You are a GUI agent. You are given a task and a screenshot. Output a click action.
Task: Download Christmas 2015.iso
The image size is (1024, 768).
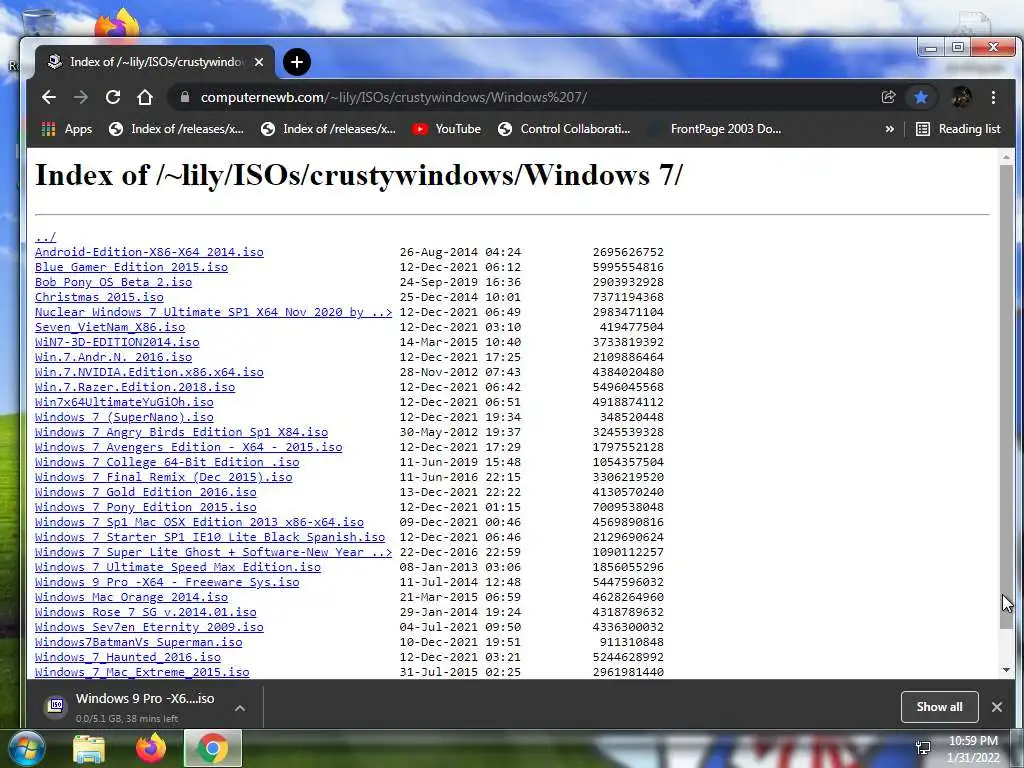(x=99, y=297)
